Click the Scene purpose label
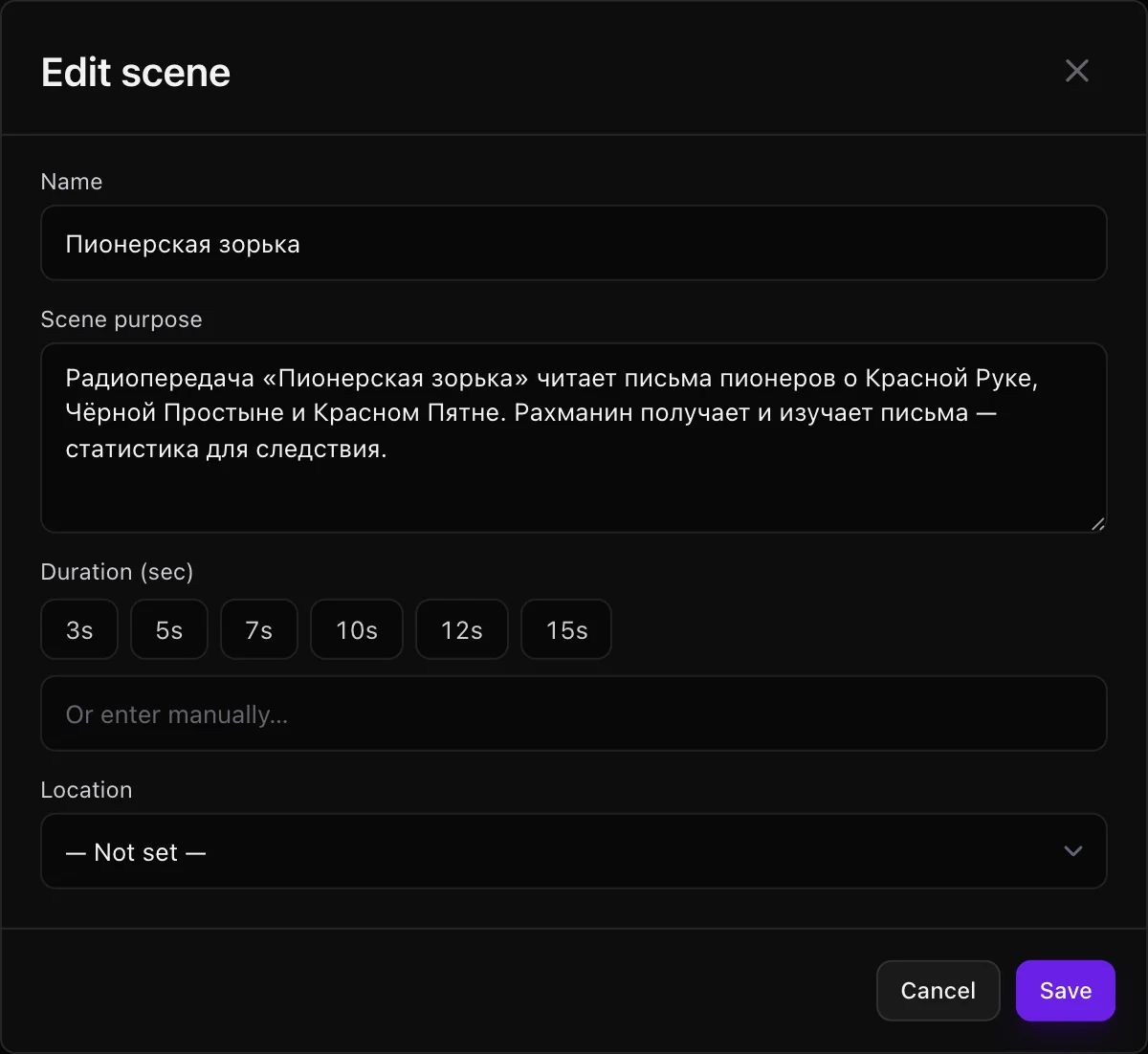This screenshot has width=1148, height=1054. tap(121, 319)
